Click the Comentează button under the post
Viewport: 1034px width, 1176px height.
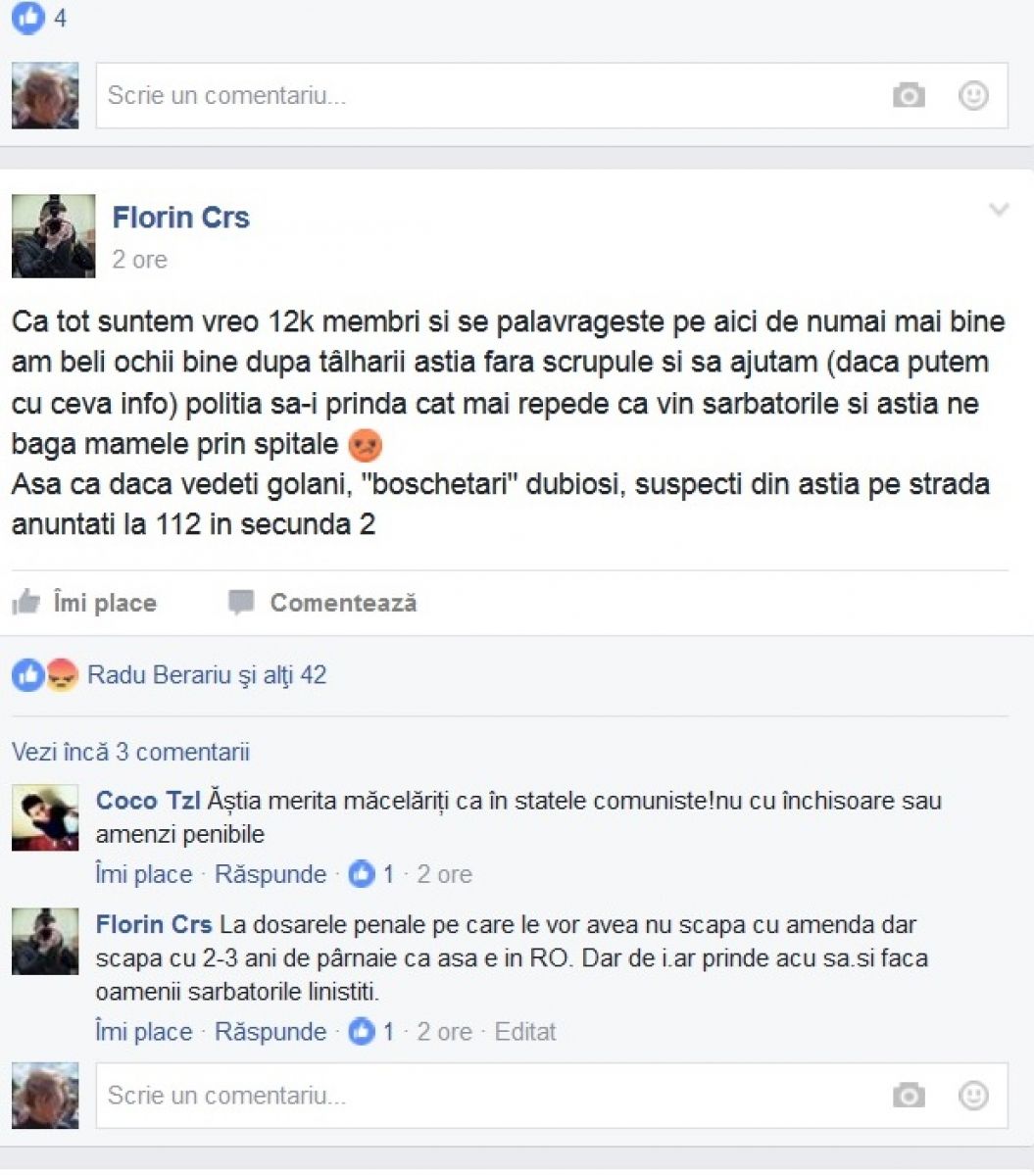tap(323, 603)
